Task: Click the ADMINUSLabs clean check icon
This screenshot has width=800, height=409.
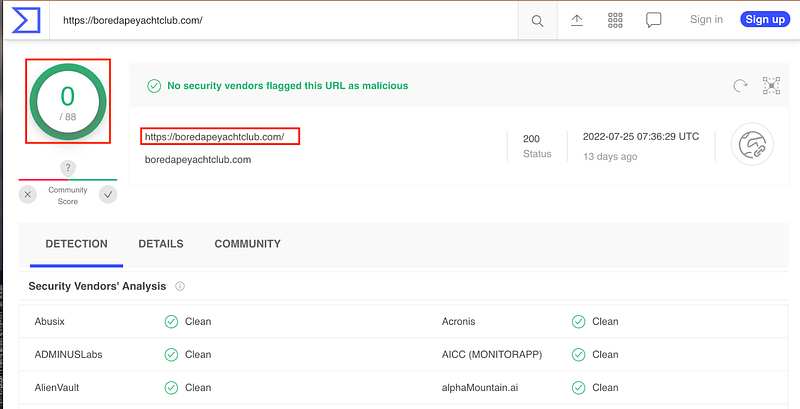Action: (x=171, y=355)
